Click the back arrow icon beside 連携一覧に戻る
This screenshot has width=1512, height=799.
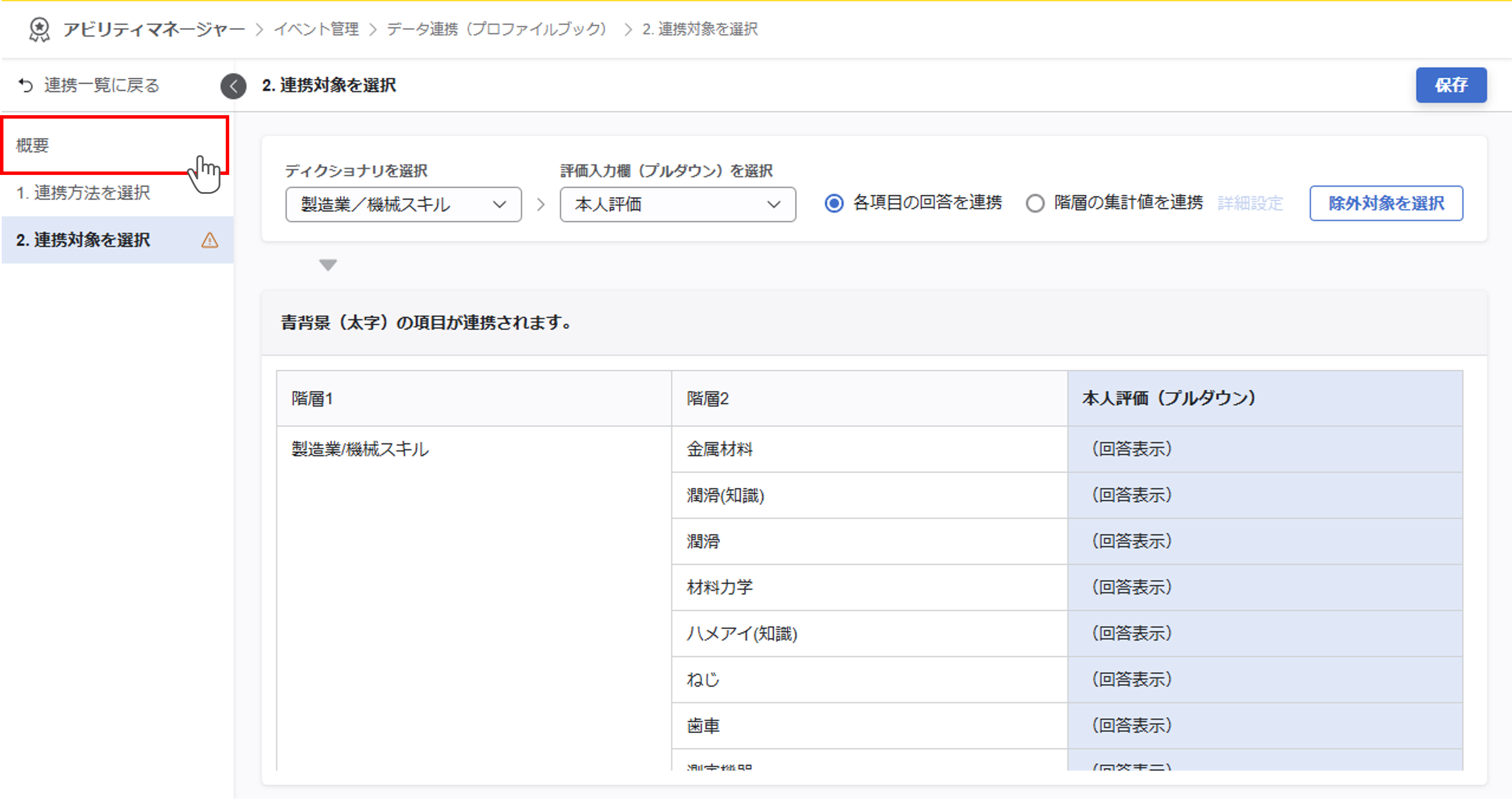[25, 86]
